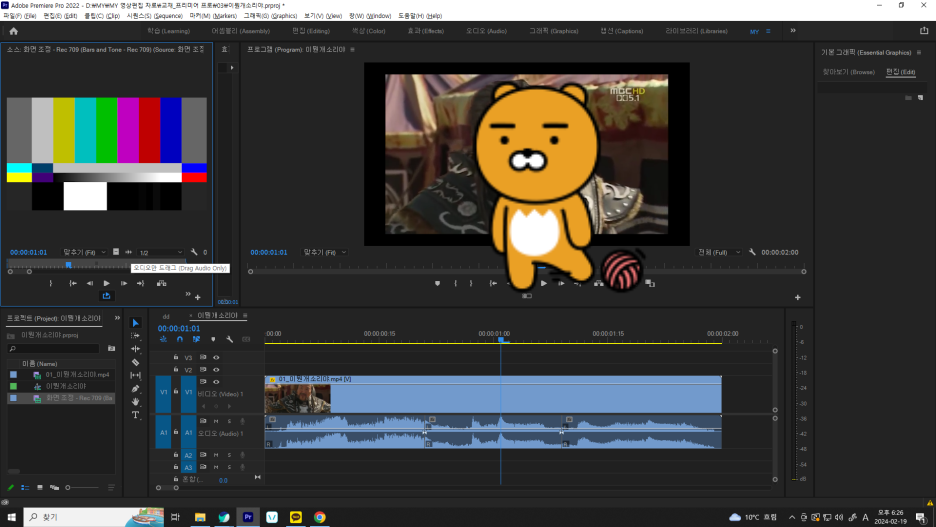Select the Slip tool
Image resolution: width=936 pixels, height=527 pixels.
(136, 375)
